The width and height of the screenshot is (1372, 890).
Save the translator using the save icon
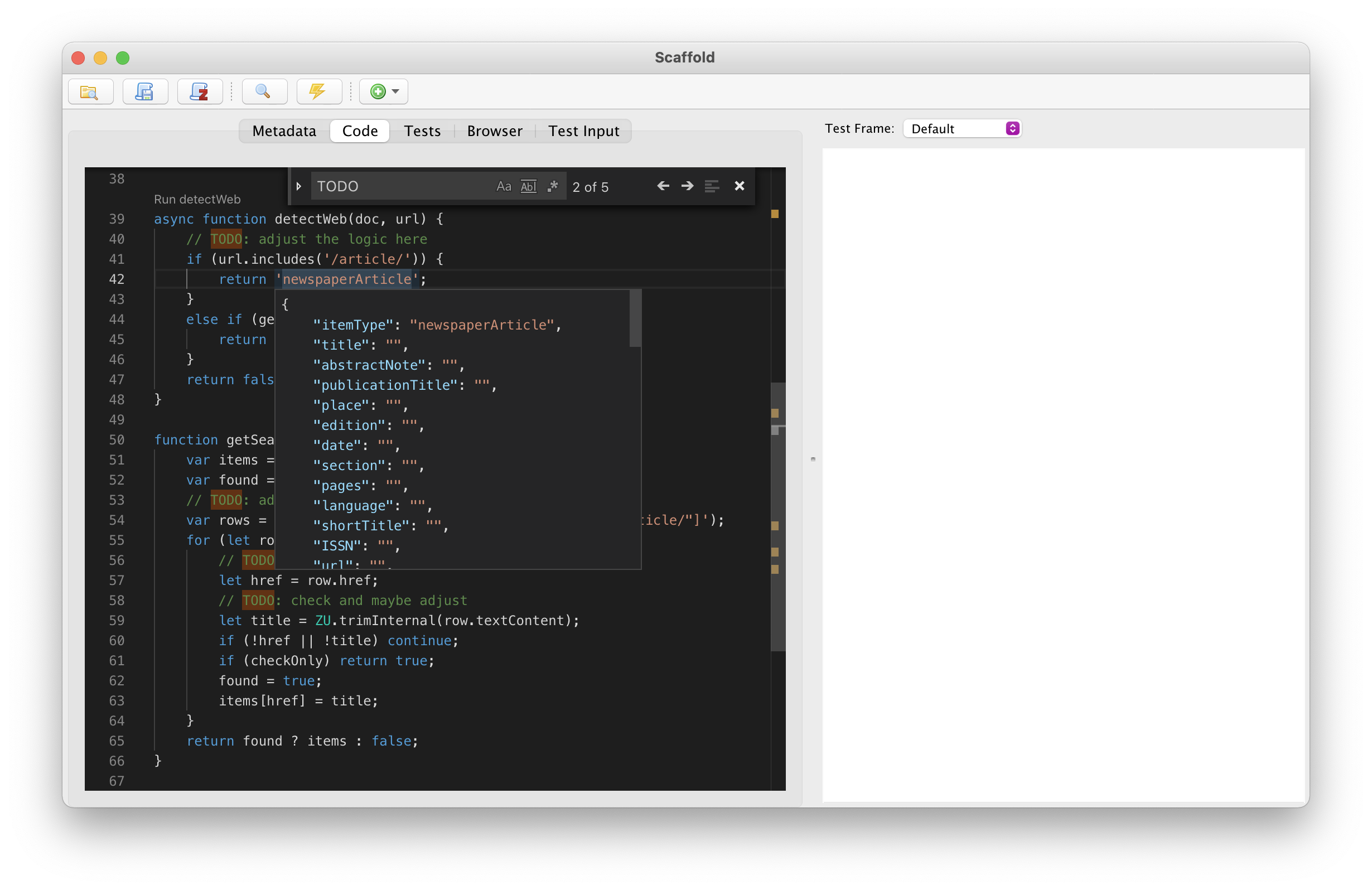tap(144, 91)
